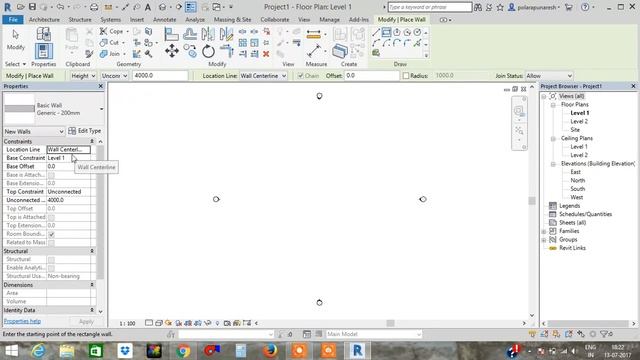Enable the Radius checkbox
This screenshot has width=640, height=360.
click(x=406, y=76)
